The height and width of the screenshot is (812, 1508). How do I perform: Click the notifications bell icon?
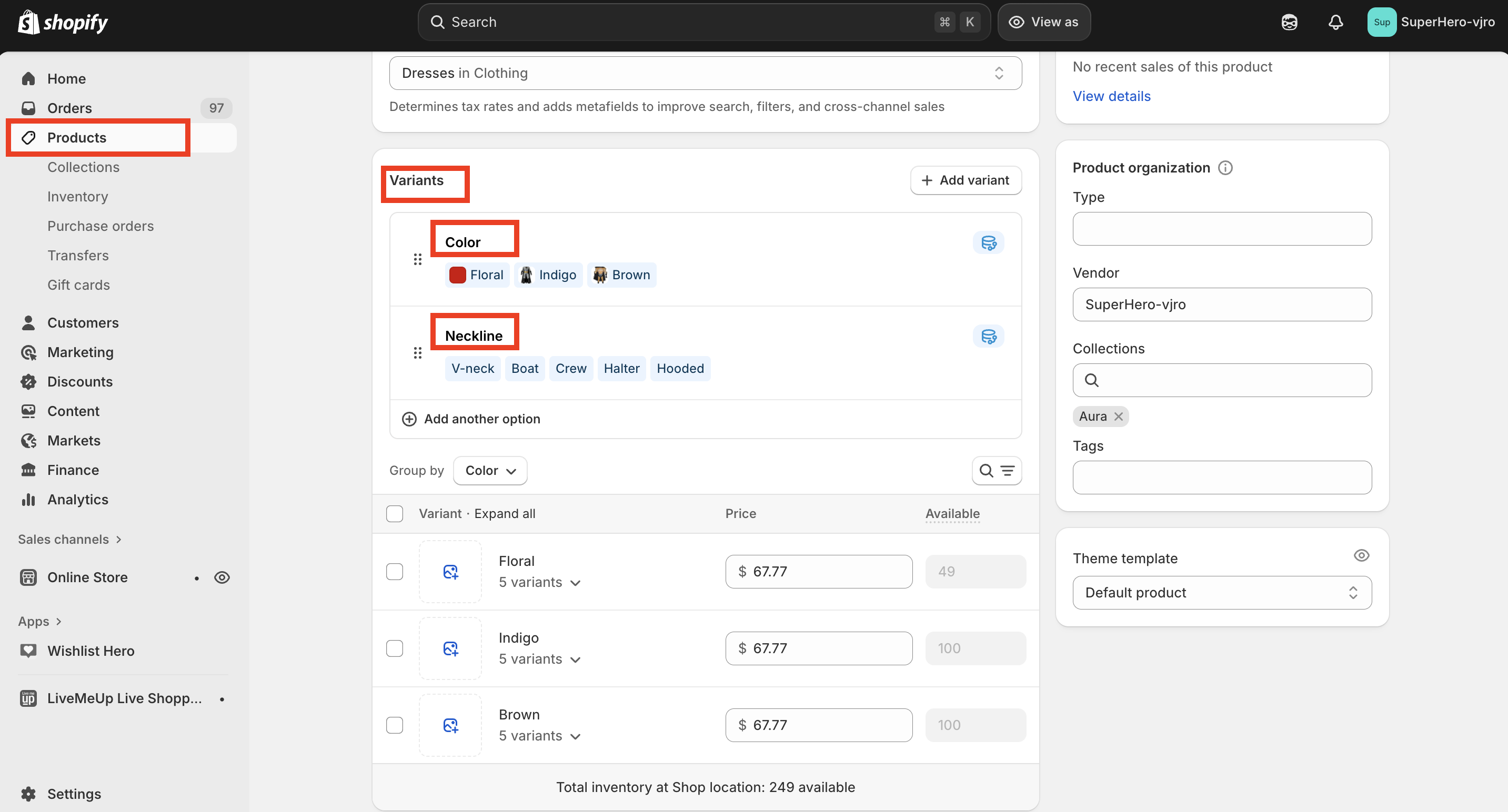1335,22
